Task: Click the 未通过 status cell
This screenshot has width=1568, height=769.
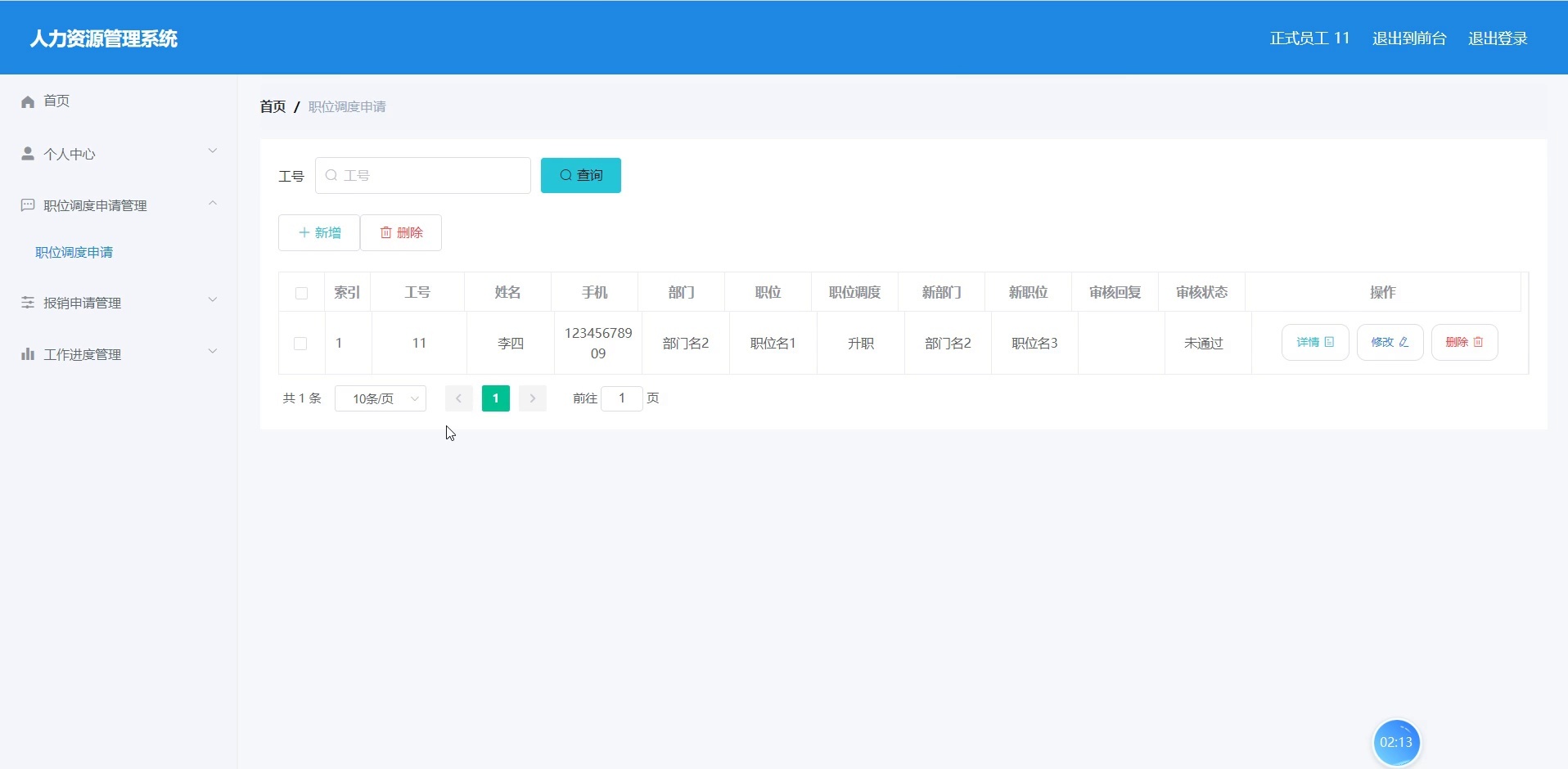Action: pos(1204,344)
